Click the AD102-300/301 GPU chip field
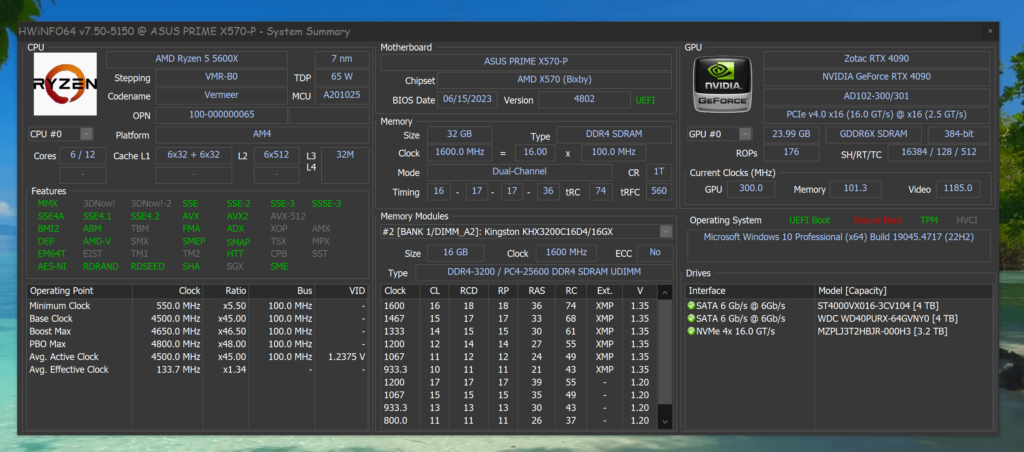This screenshot has height=452, width=1024. click(x=876, y=96)
